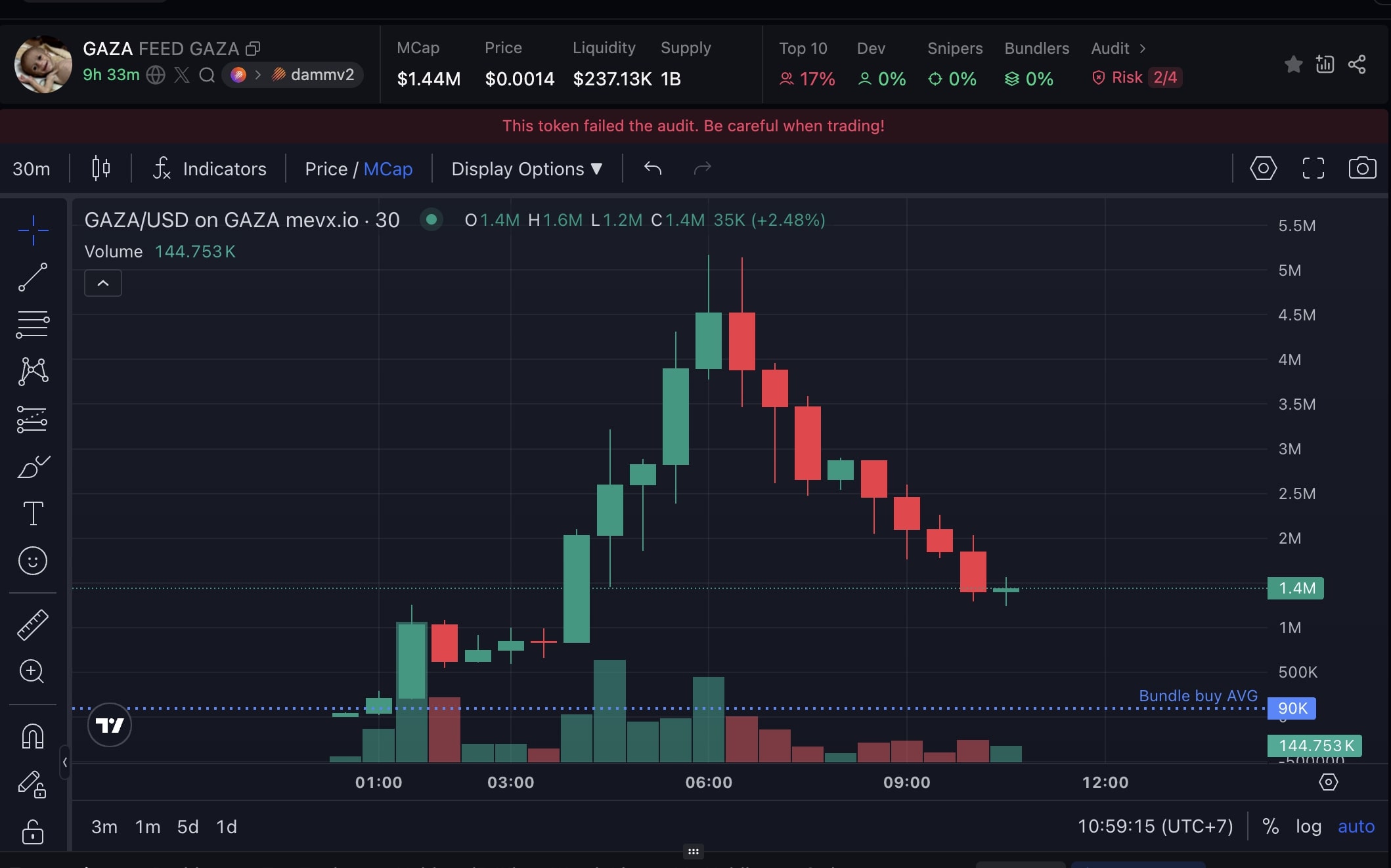Screen dimensions: 1391x868
Task: Set chart range to 5d
Action: click(188, 827)
